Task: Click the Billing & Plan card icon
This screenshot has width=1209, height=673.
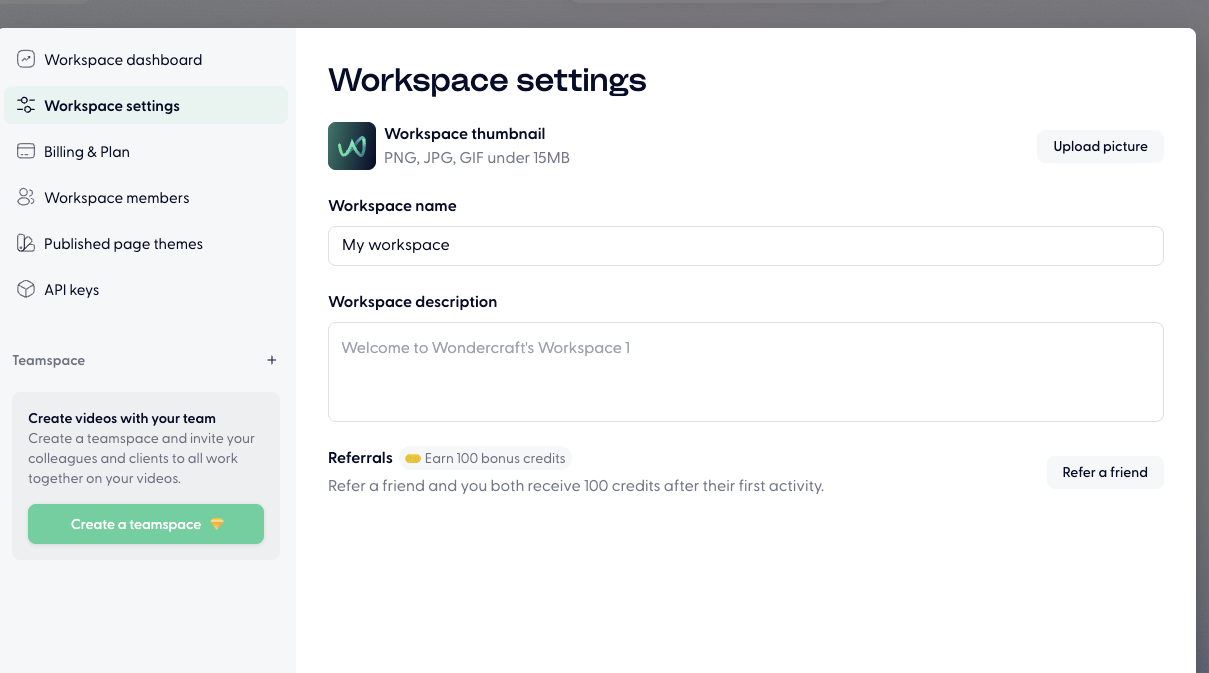Action: tap(26, 151)
